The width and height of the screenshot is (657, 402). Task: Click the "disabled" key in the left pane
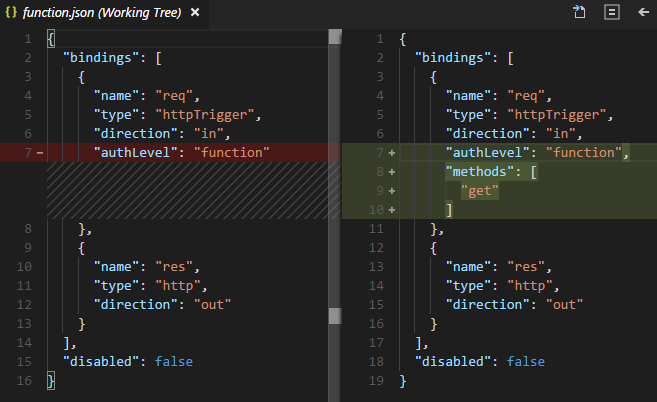tap(104, 361)
